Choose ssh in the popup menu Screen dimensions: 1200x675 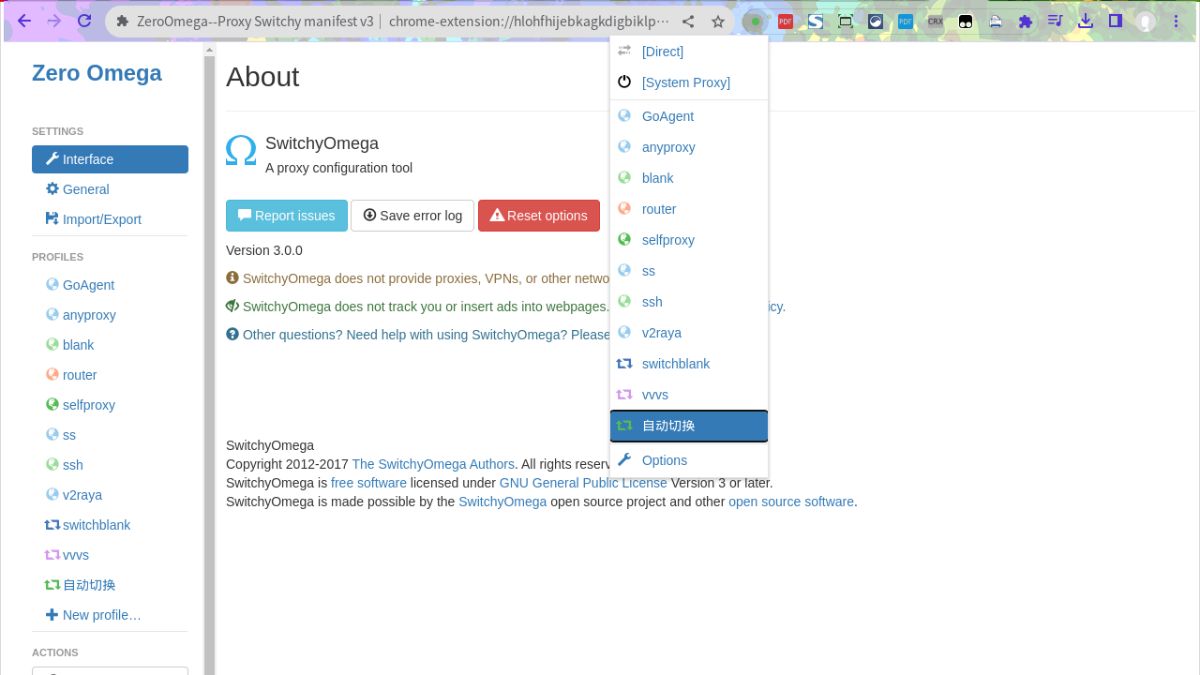point(689,302)
